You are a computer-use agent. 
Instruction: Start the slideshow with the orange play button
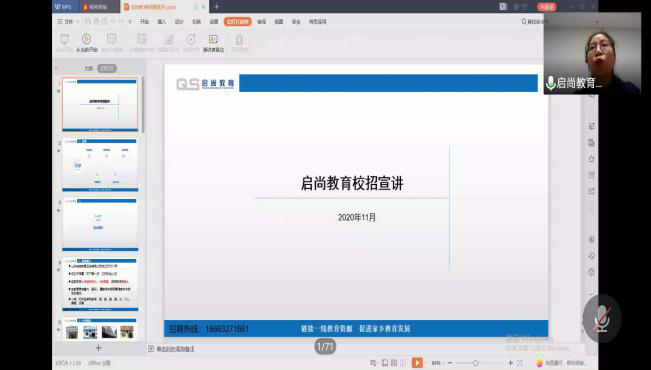[x=417, y=363]
